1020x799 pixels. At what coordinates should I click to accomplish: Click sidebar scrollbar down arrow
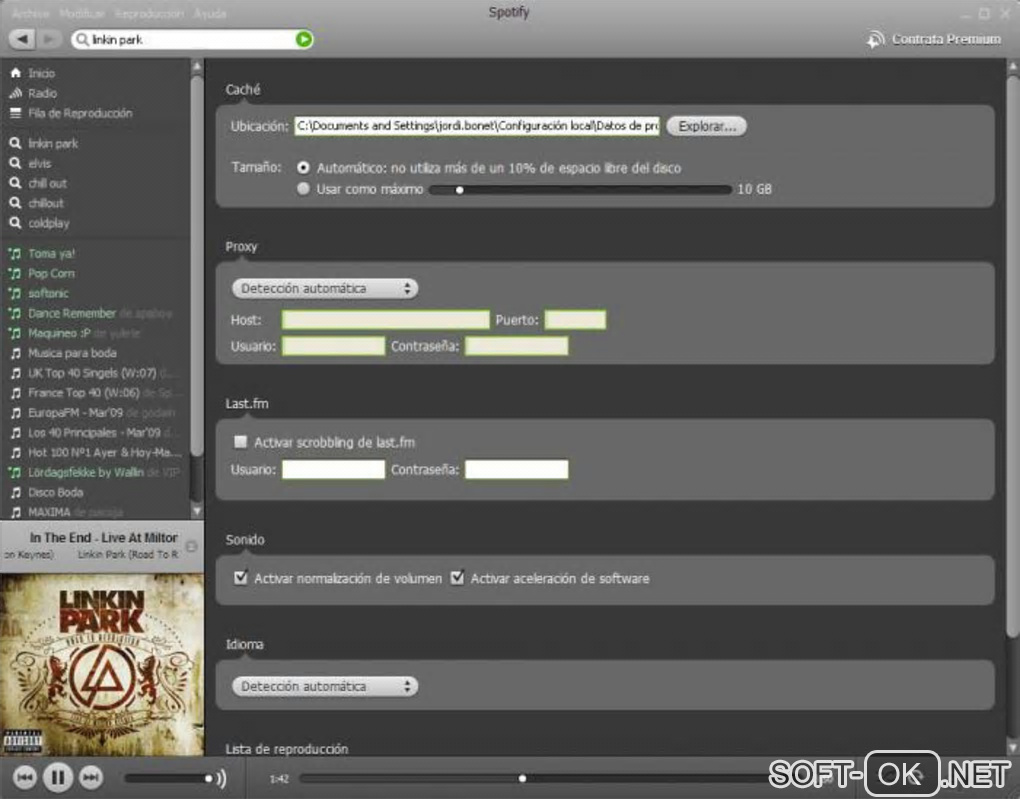click(197, 511)
